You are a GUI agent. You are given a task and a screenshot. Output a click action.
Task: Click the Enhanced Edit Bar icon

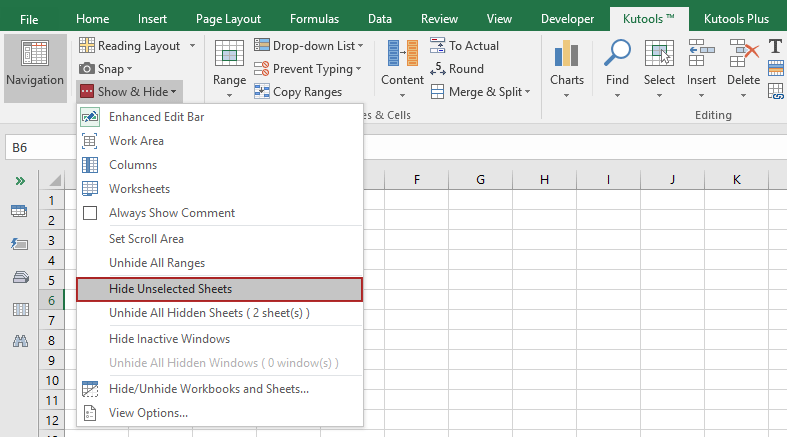(x=90, y=117)
